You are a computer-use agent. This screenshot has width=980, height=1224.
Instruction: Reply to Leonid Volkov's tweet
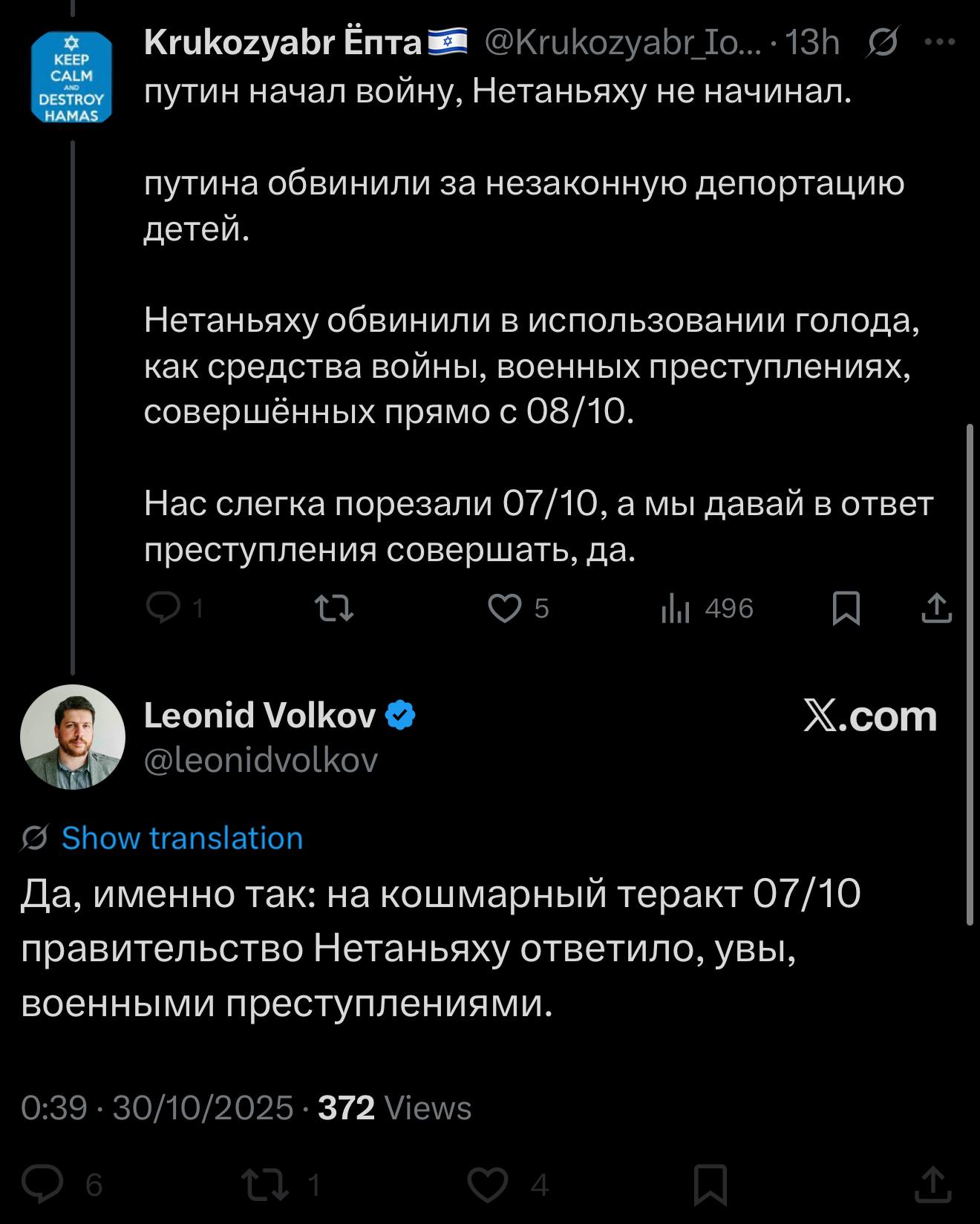pos(43,1184)
